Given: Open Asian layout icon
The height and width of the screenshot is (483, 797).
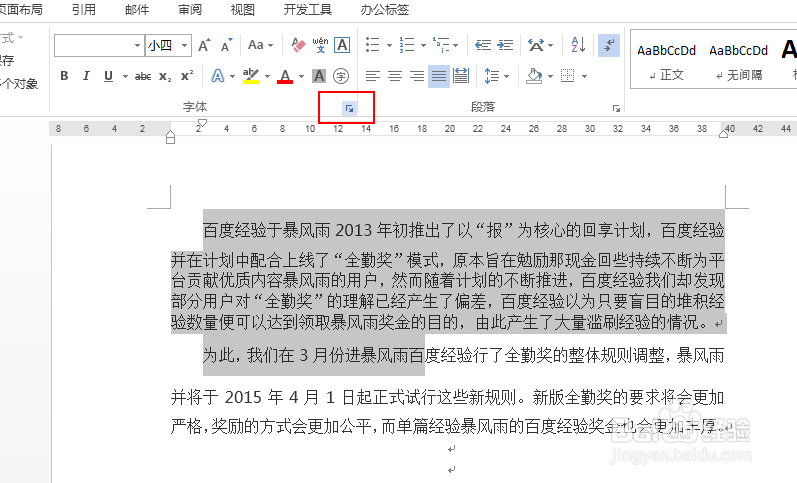Looking at the screenshot, I should [x=536, y=45].
